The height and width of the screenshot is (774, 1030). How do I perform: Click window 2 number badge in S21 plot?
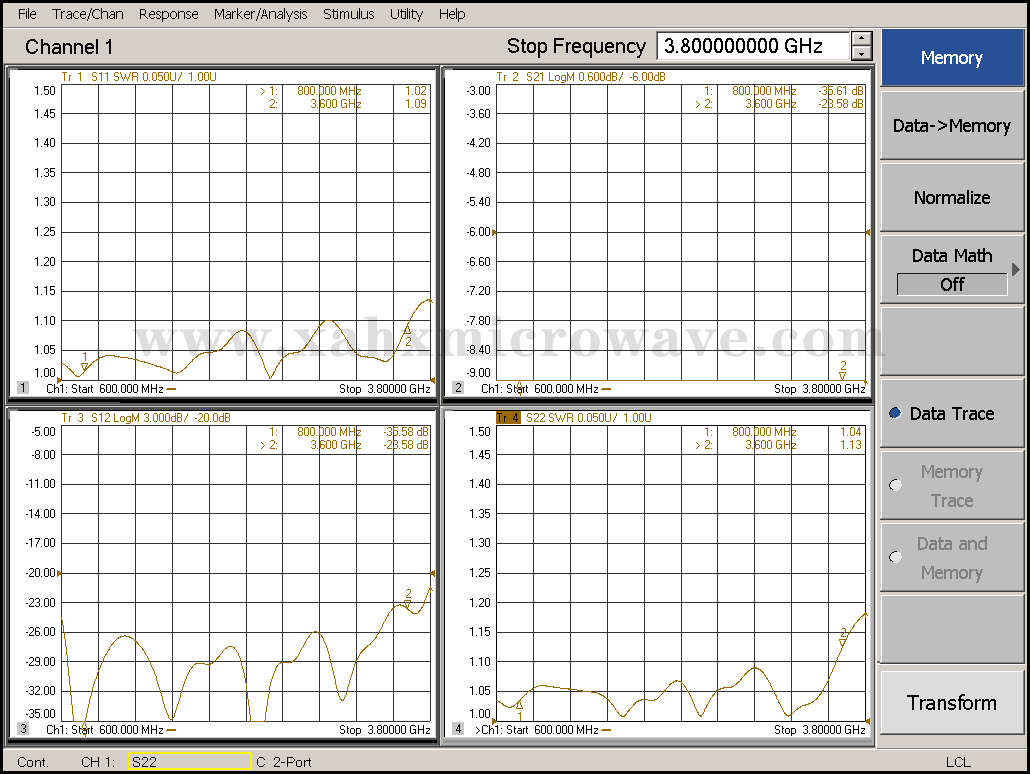pyautogui.click(x=458, y=388)
